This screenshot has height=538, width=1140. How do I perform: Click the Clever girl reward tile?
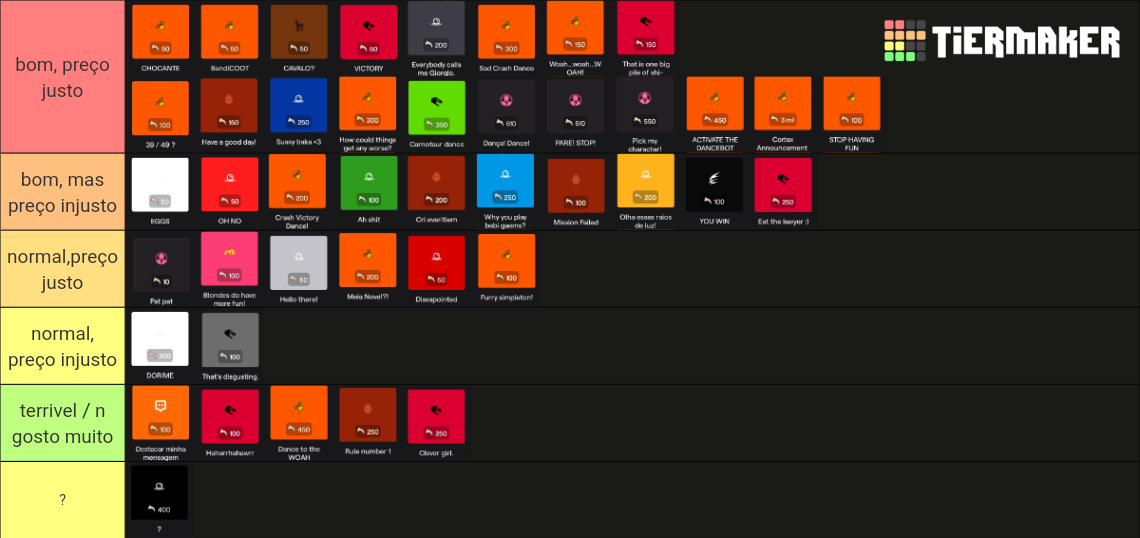click(436, 424)
